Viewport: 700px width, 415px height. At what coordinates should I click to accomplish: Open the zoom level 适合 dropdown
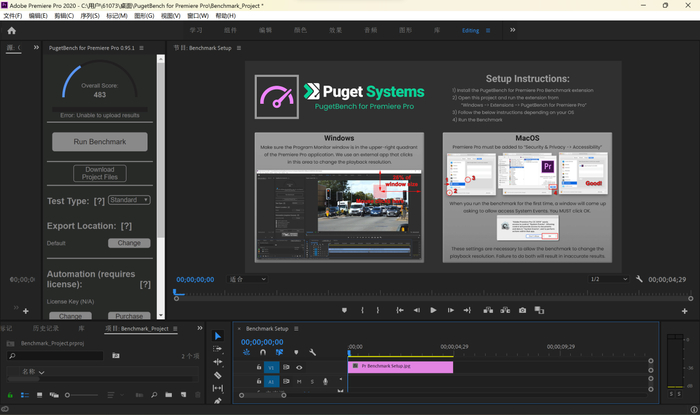249,279
